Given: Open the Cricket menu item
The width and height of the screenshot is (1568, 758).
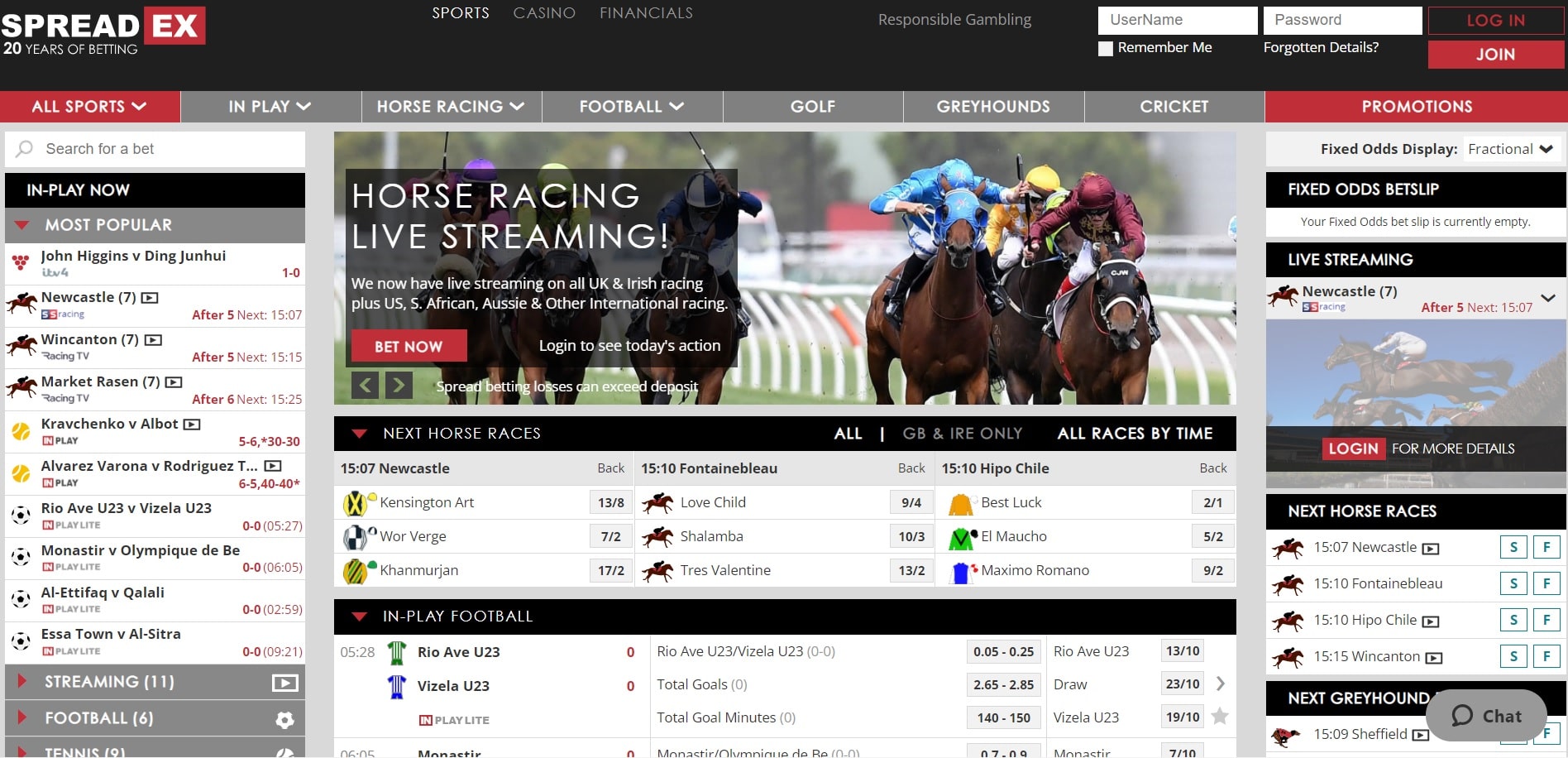Looking at the screenshot, I should (x=1174, y=107).
